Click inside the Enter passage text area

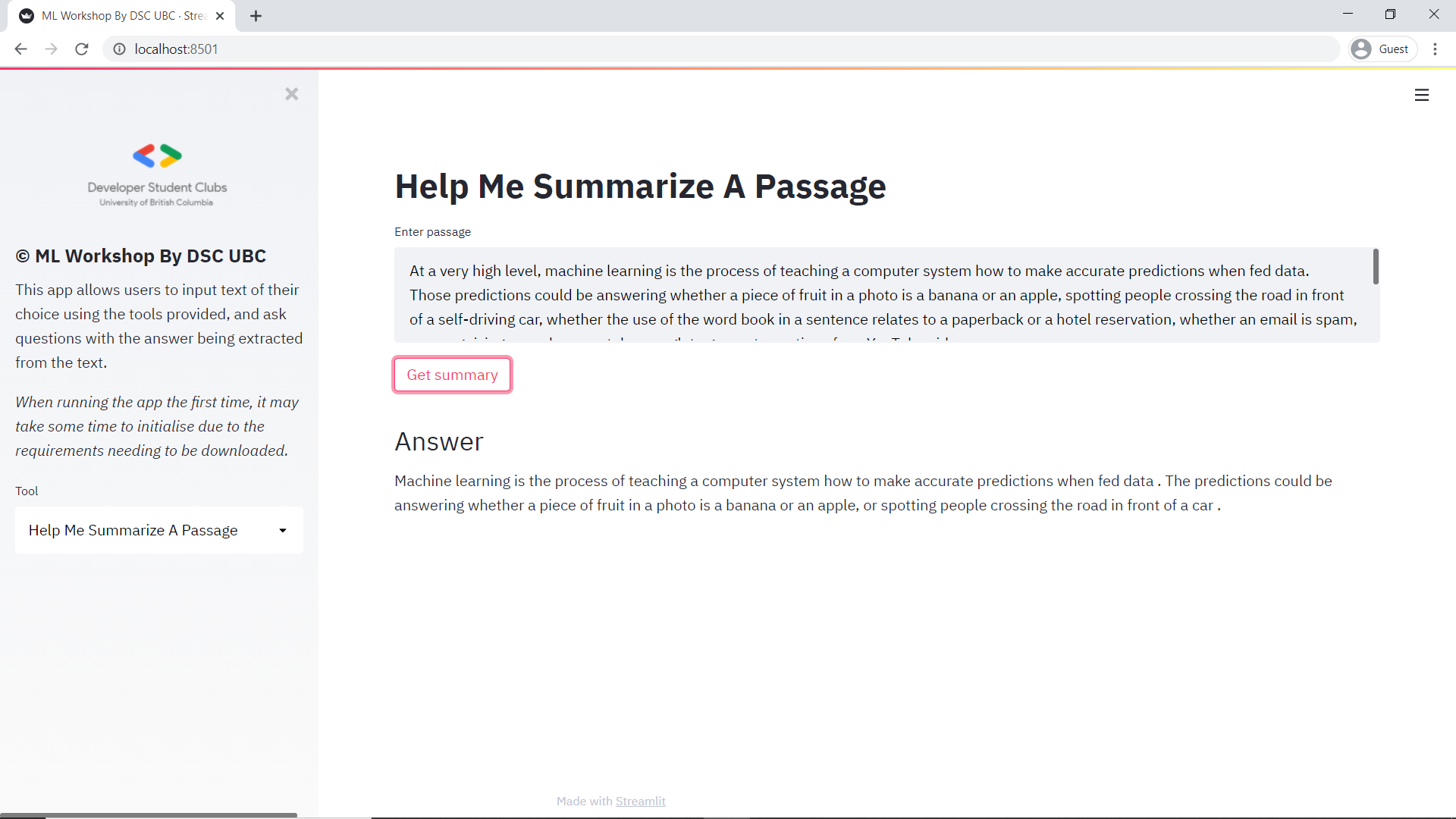point(883,295)
